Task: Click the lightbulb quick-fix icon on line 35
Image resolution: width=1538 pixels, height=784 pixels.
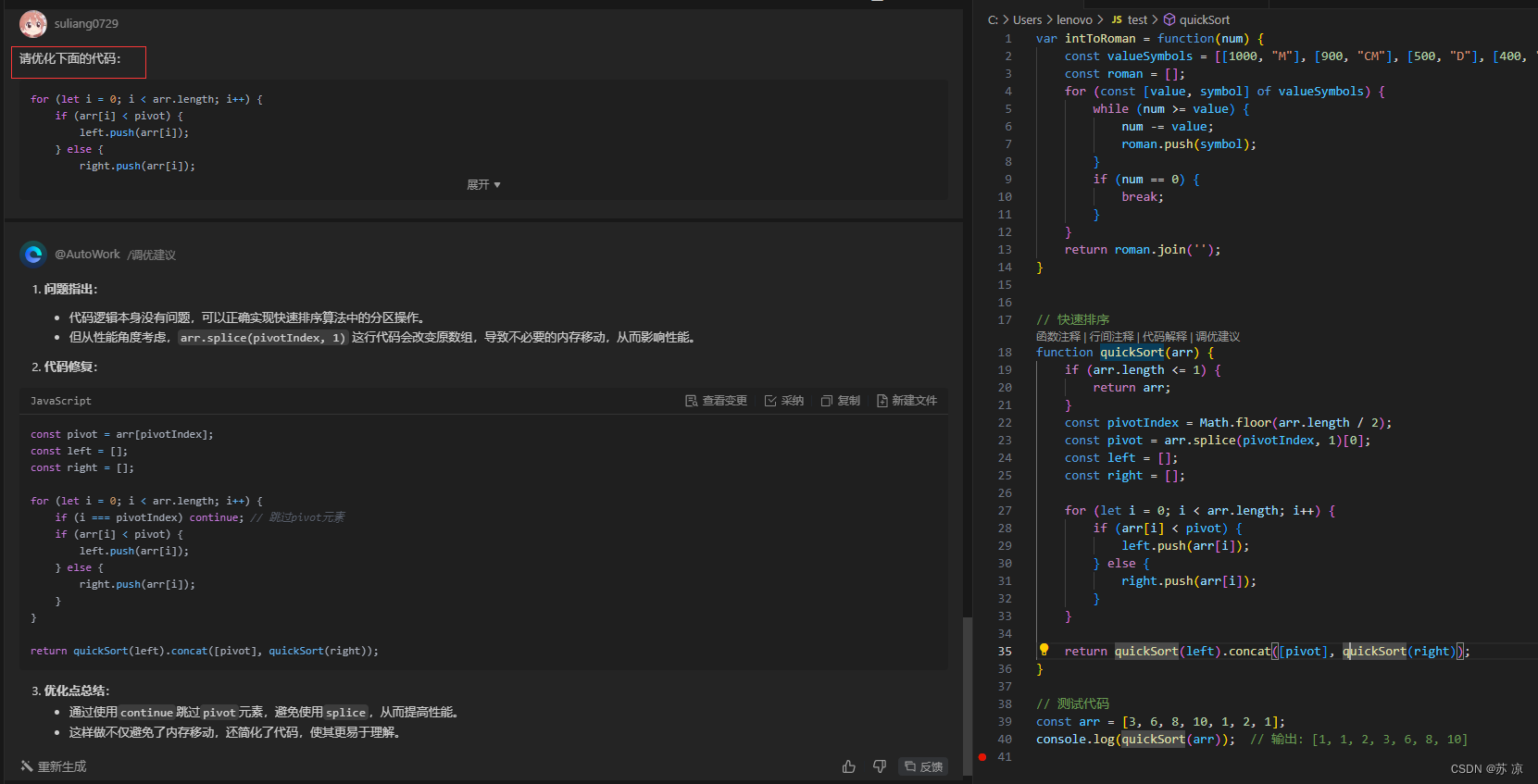Action: (x=1044, y=650)
